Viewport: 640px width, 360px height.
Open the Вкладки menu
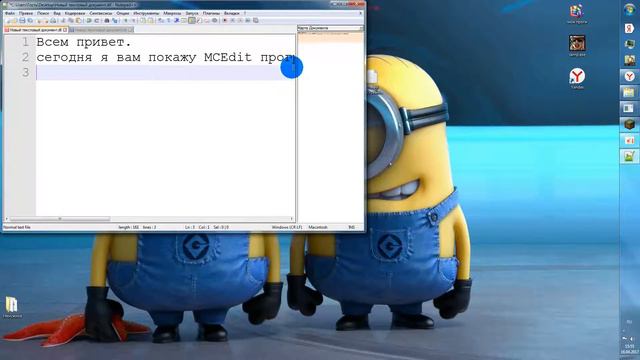tap(231, 13)
